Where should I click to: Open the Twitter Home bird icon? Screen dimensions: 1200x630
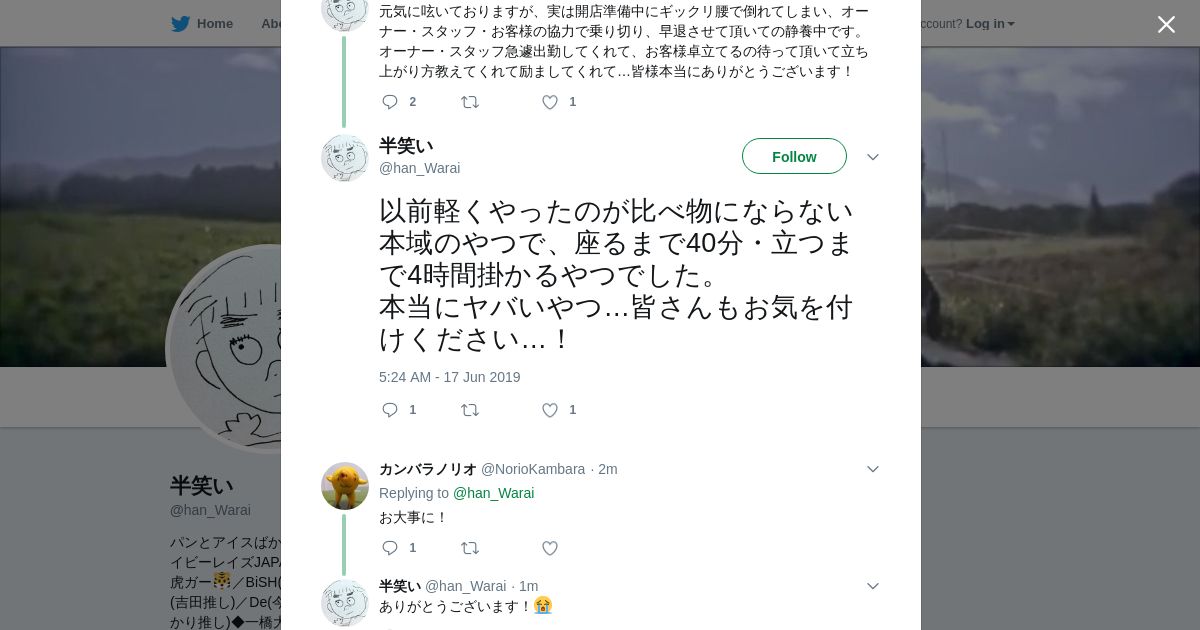point(180,24)
